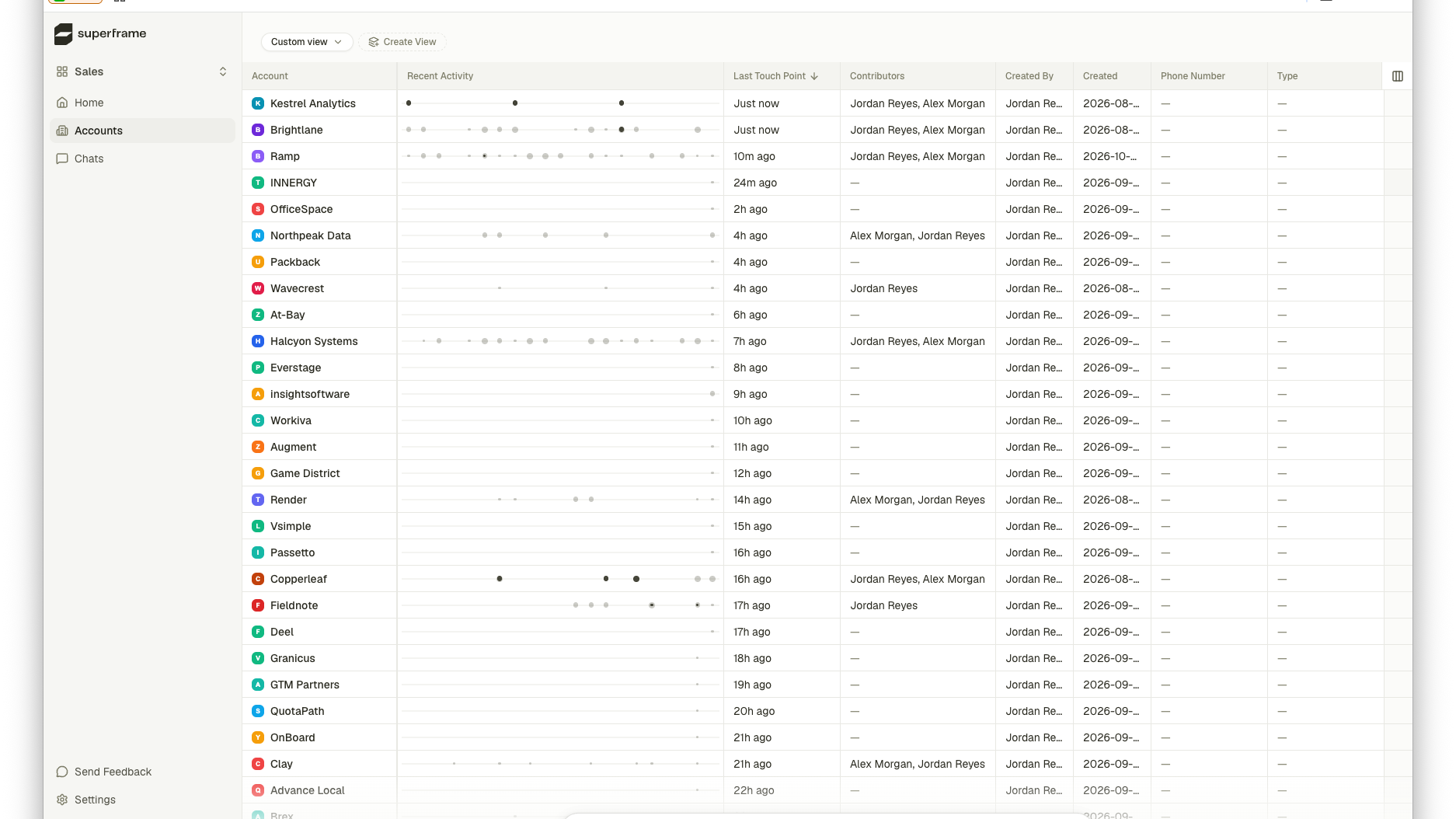Click the Home icon in the sidebar

[x=62, y=103]
